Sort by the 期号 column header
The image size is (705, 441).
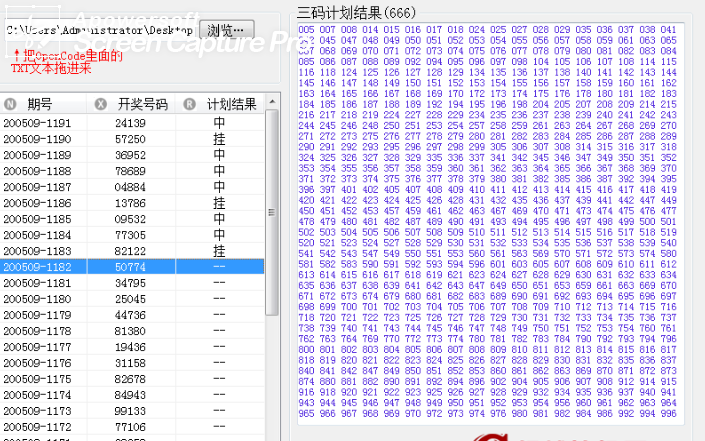pyautogui.click(x=40, y=104)
